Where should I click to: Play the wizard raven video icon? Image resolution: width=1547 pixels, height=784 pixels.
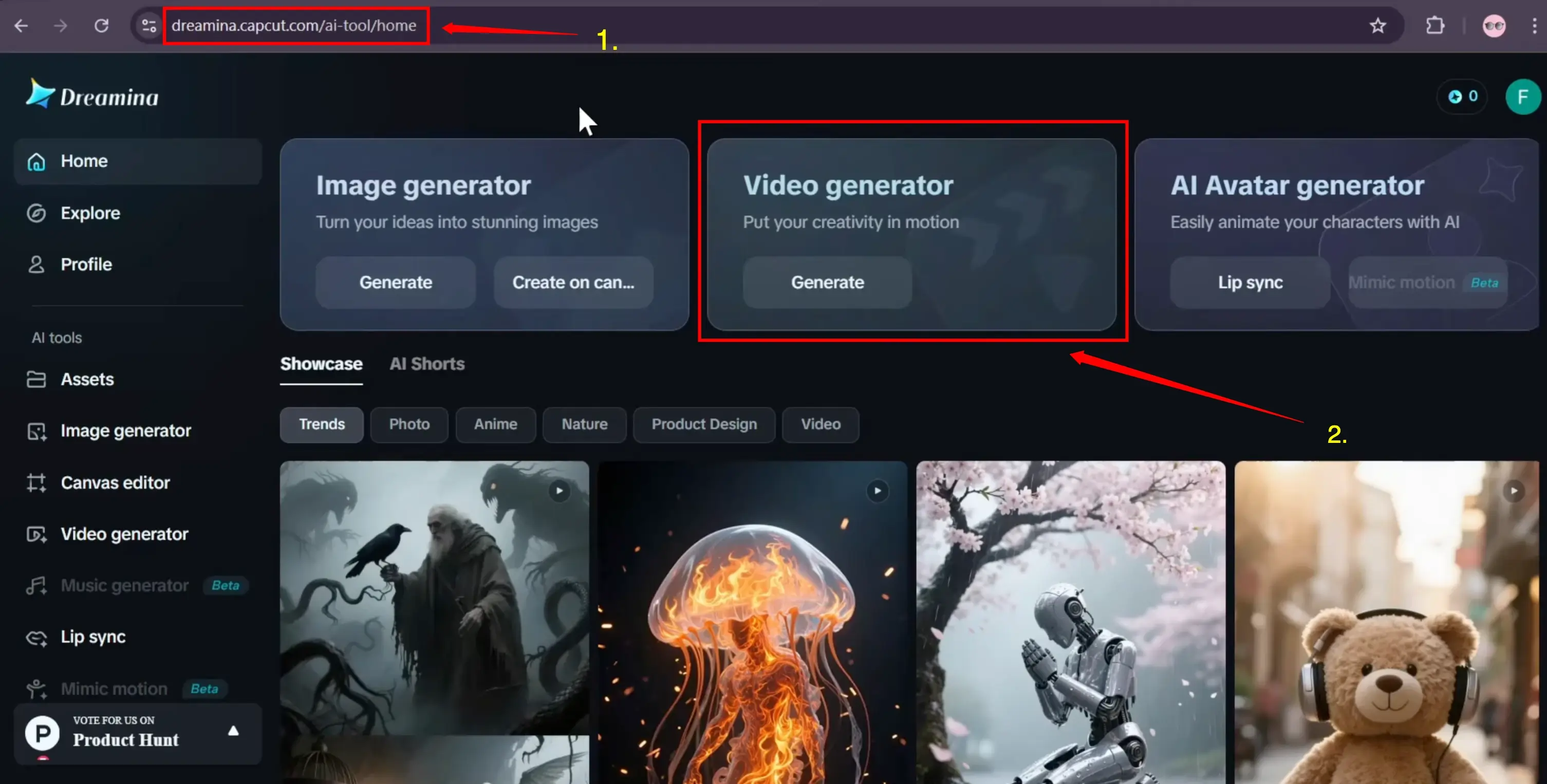point(559,491)
